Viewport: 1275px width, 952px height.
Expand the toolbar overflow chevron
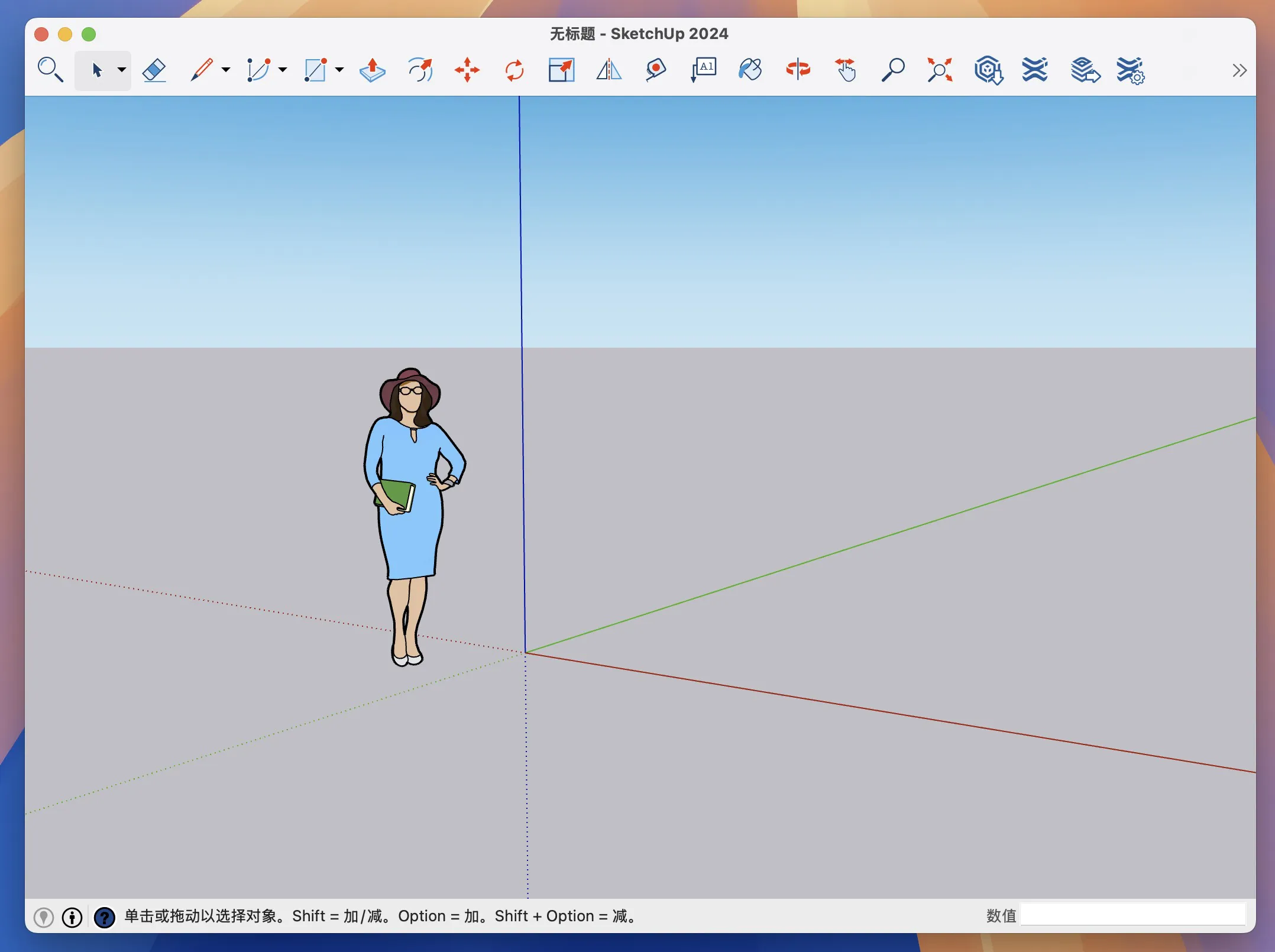click(1240, 70)
